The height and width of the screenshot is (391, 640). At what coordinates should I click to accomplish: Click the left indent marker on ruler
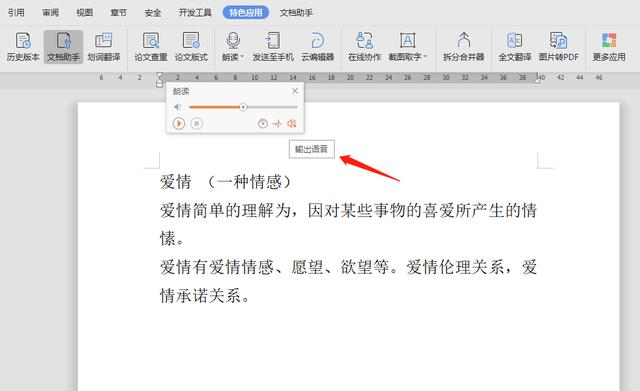coord(159,80)
